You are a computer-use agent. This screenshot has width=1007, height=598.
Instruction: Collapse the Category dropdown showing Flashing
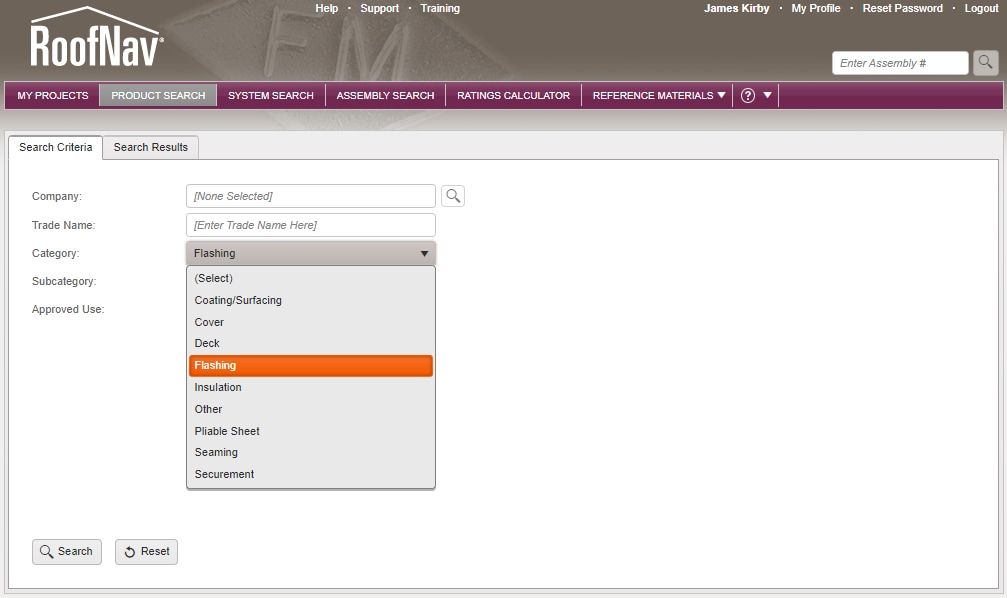coord(311,254)
